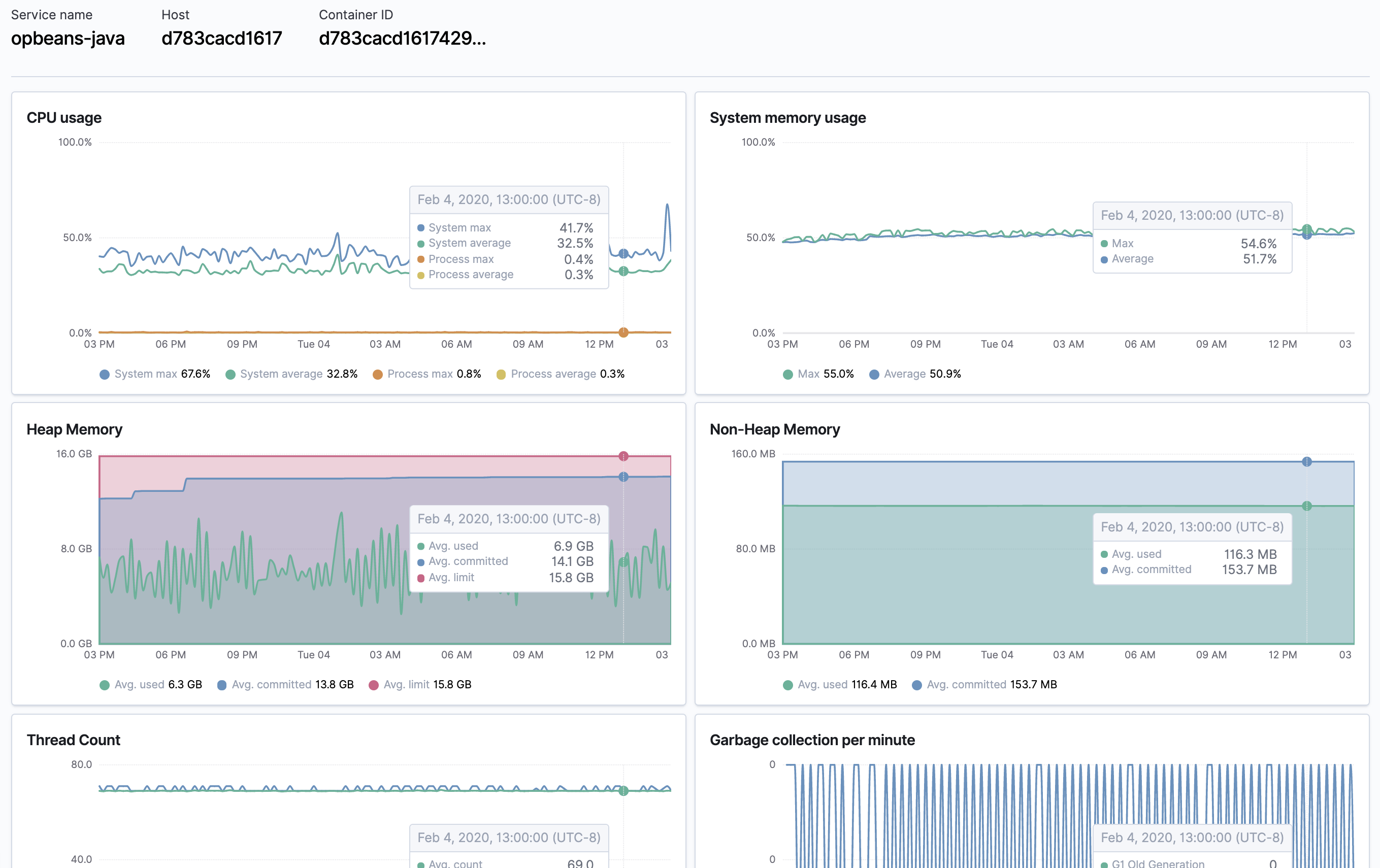
Task: Click the Average legend dot under System memory
Action: point(874,374)
